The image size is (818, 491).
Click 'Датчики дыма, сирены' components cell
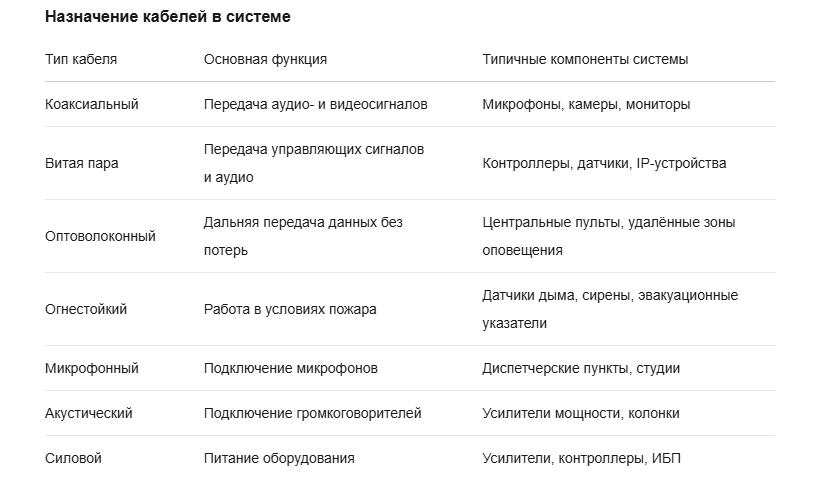[610, 309]
